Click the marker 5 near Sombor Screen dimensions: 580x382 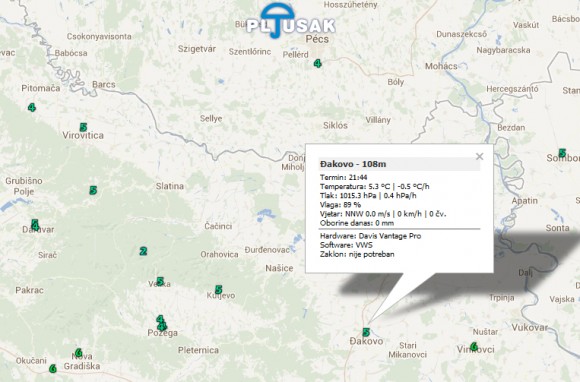tap(562, 153)
